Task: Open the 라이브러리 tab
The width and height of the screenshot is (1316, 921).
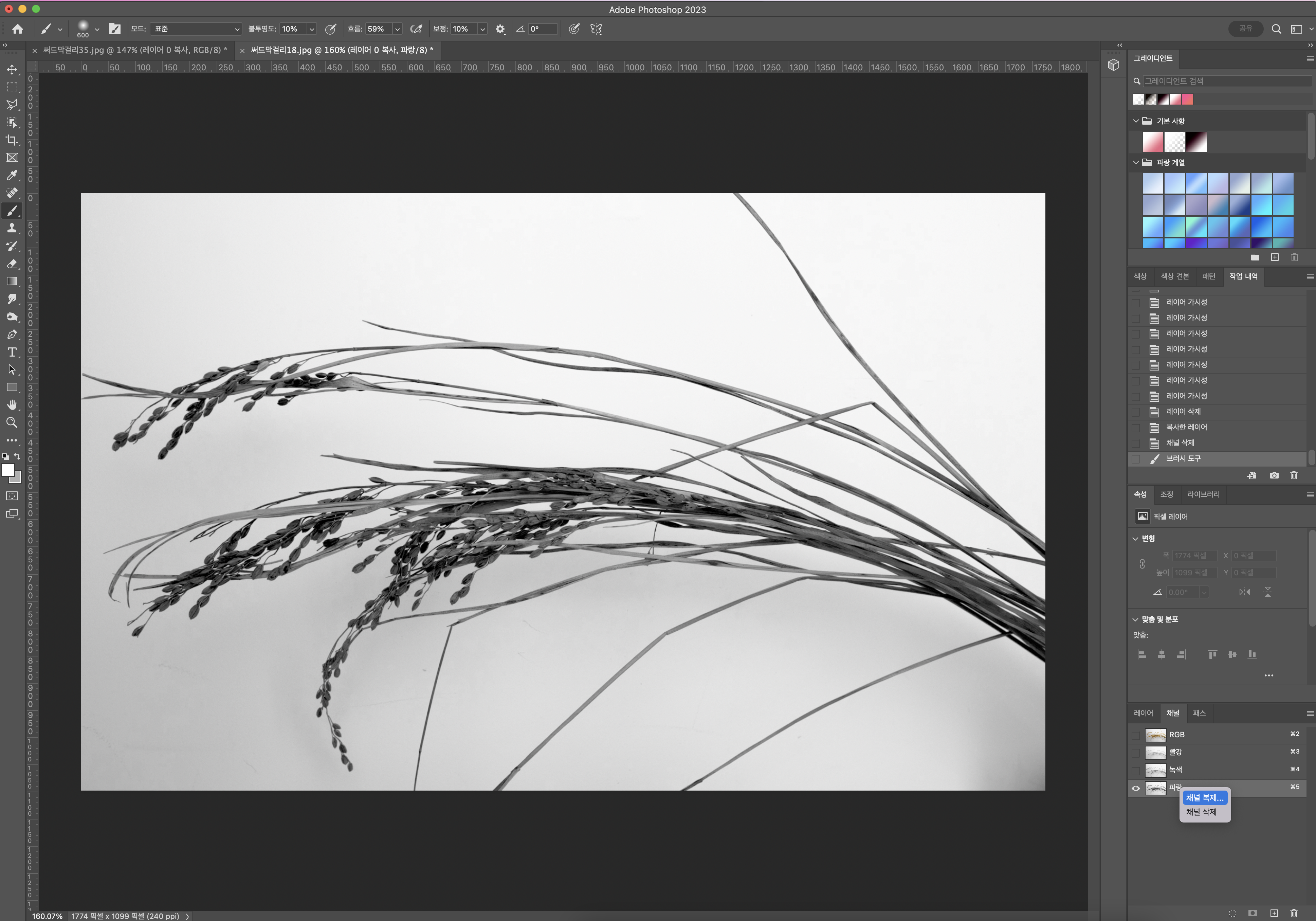Action: click(1203, 494)
